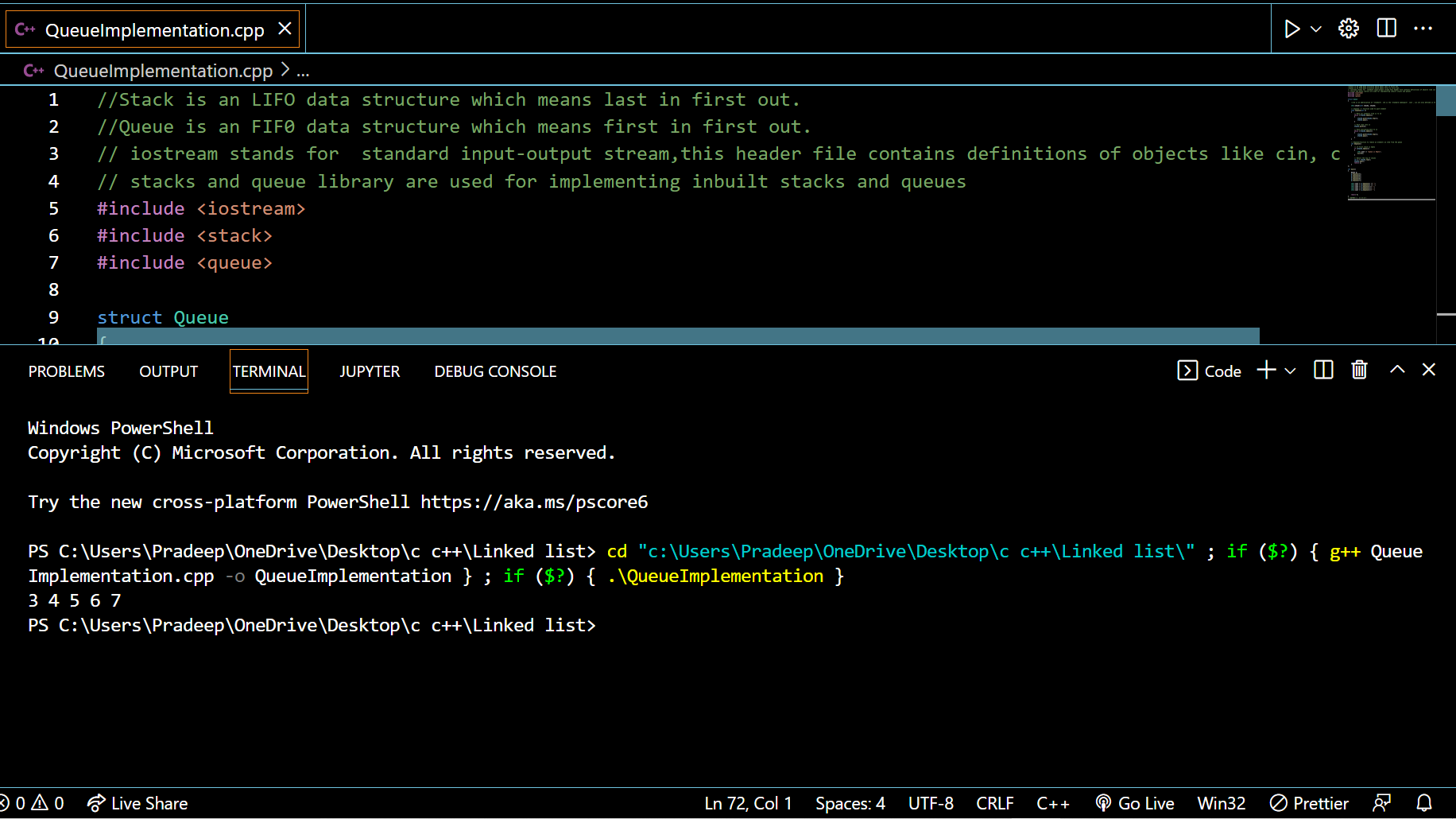The image size is (1456, 819).
Task: Select language mode C++ in status bar
Action: click(x=1053, y=803)
